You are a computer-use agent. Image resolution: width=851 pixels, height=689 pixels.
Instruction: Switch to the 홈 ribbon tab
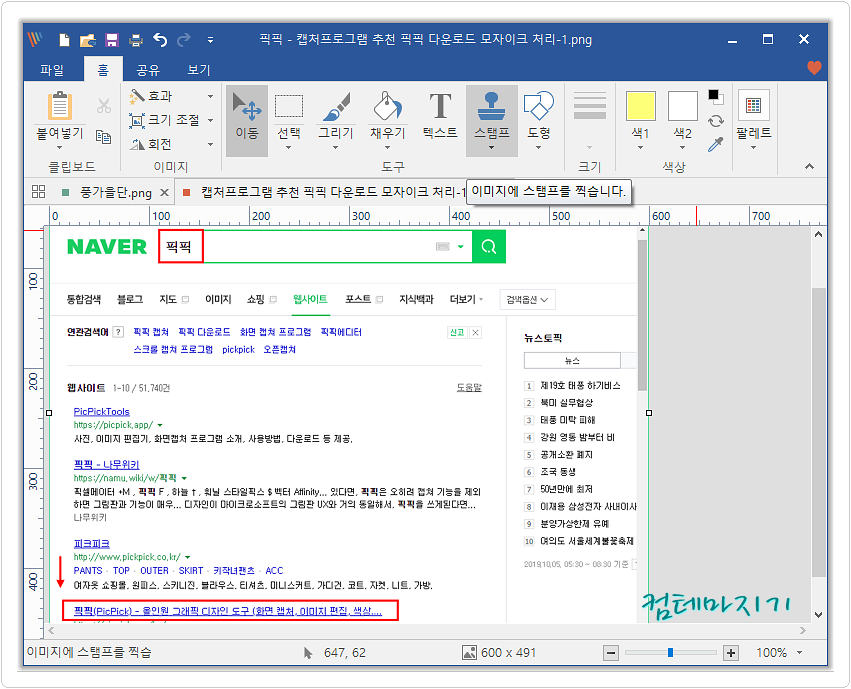point(103,69)
